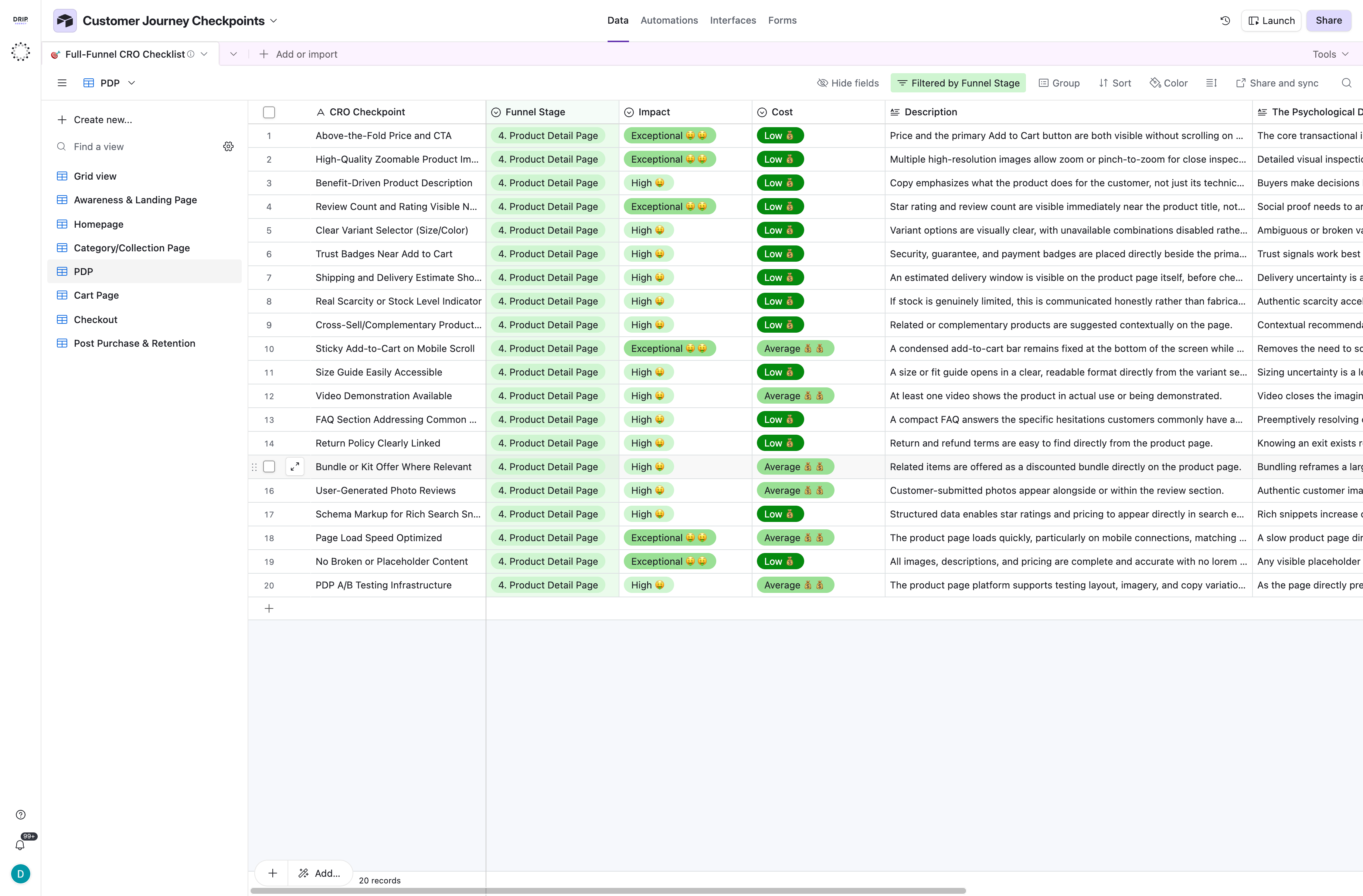Screen dimensions: 1363x896
Task: Click the Airtable base logo icon
Action: click(65, 21)
